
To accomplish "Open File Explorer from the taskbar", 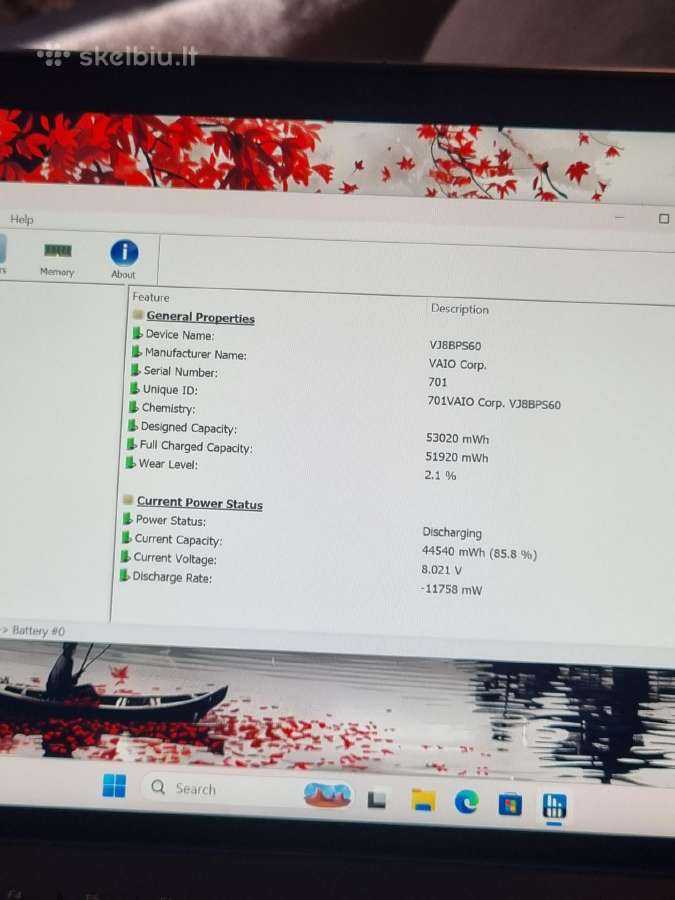I will coord(424,801).
